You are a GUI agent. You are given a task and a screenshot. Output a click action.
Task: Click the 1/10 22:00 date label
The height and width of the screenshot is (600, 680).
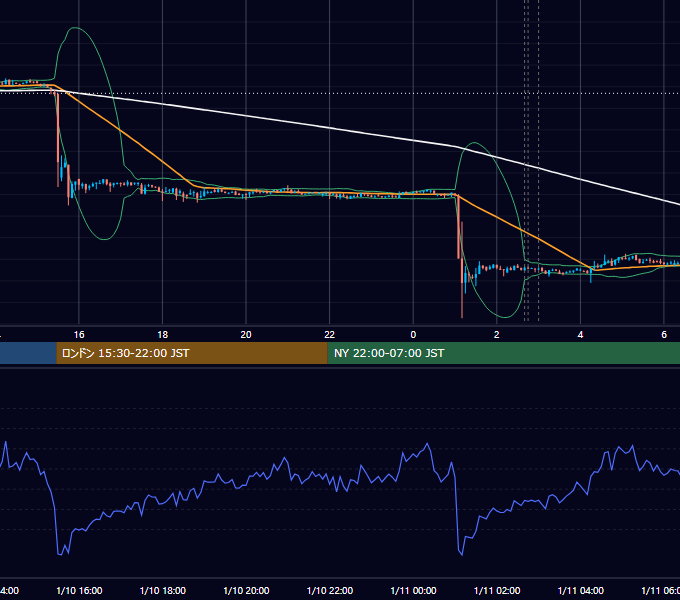[330, 590]
